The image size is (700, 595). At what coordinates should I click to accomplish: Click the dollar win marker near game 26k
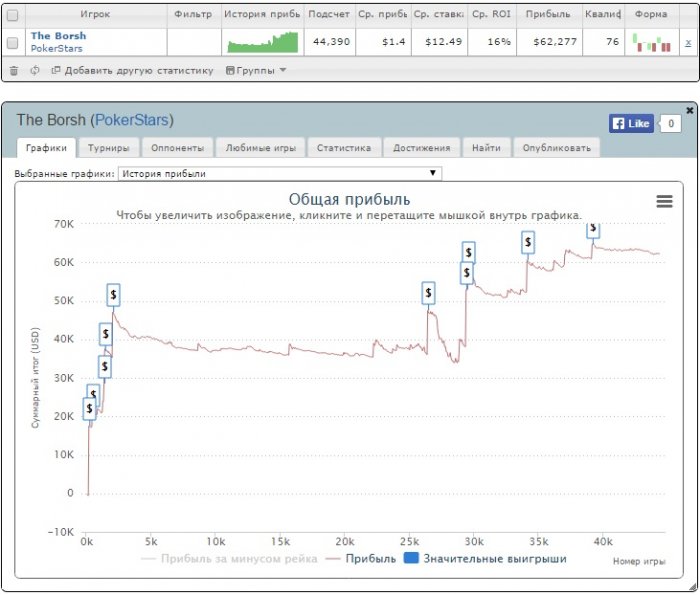(x=428, y=293)
